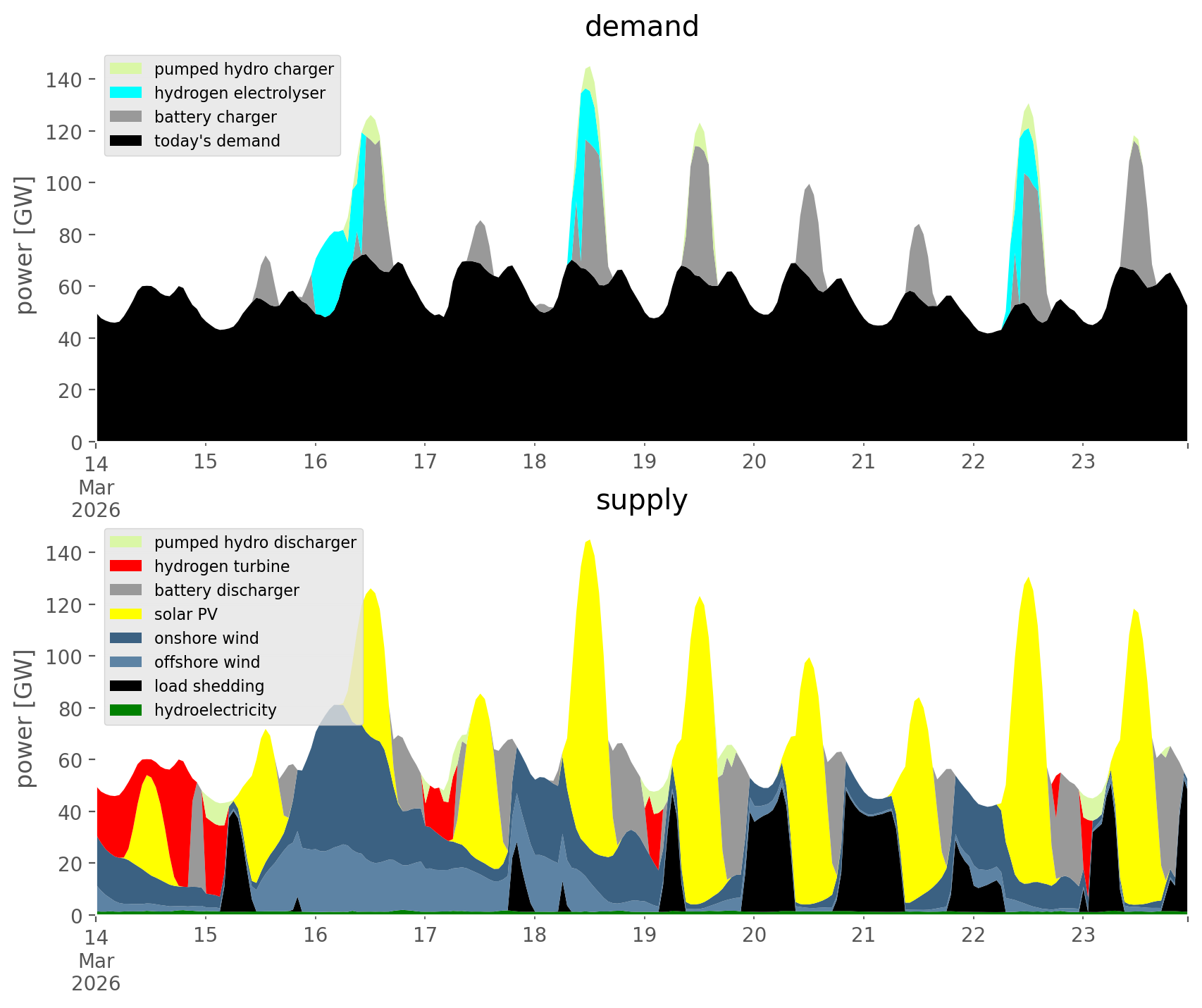Click the green hydroelectricity legend swatch
The width and height of the screenshot is (1202, 1008).
click(x=126, y=710)
